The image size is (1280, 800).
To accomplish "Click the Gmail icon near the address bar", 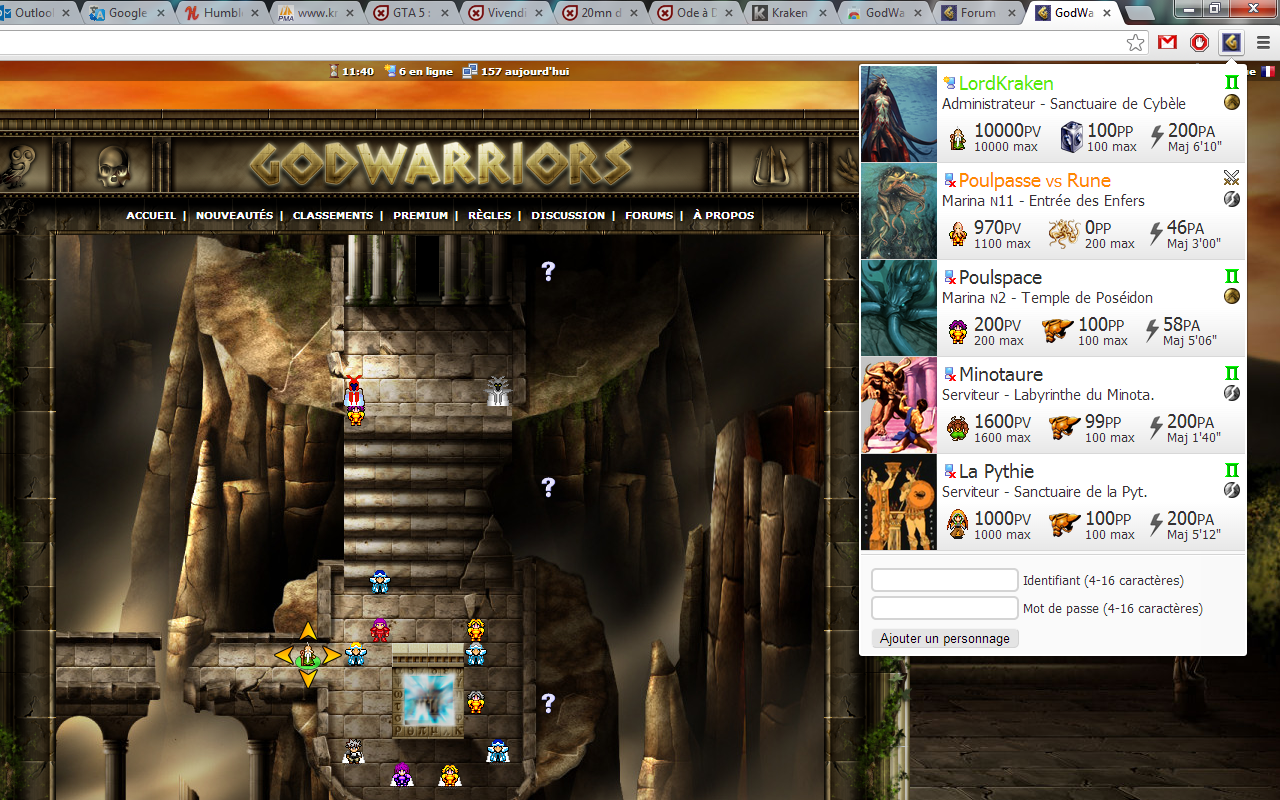I will (x=1166, y=42).
